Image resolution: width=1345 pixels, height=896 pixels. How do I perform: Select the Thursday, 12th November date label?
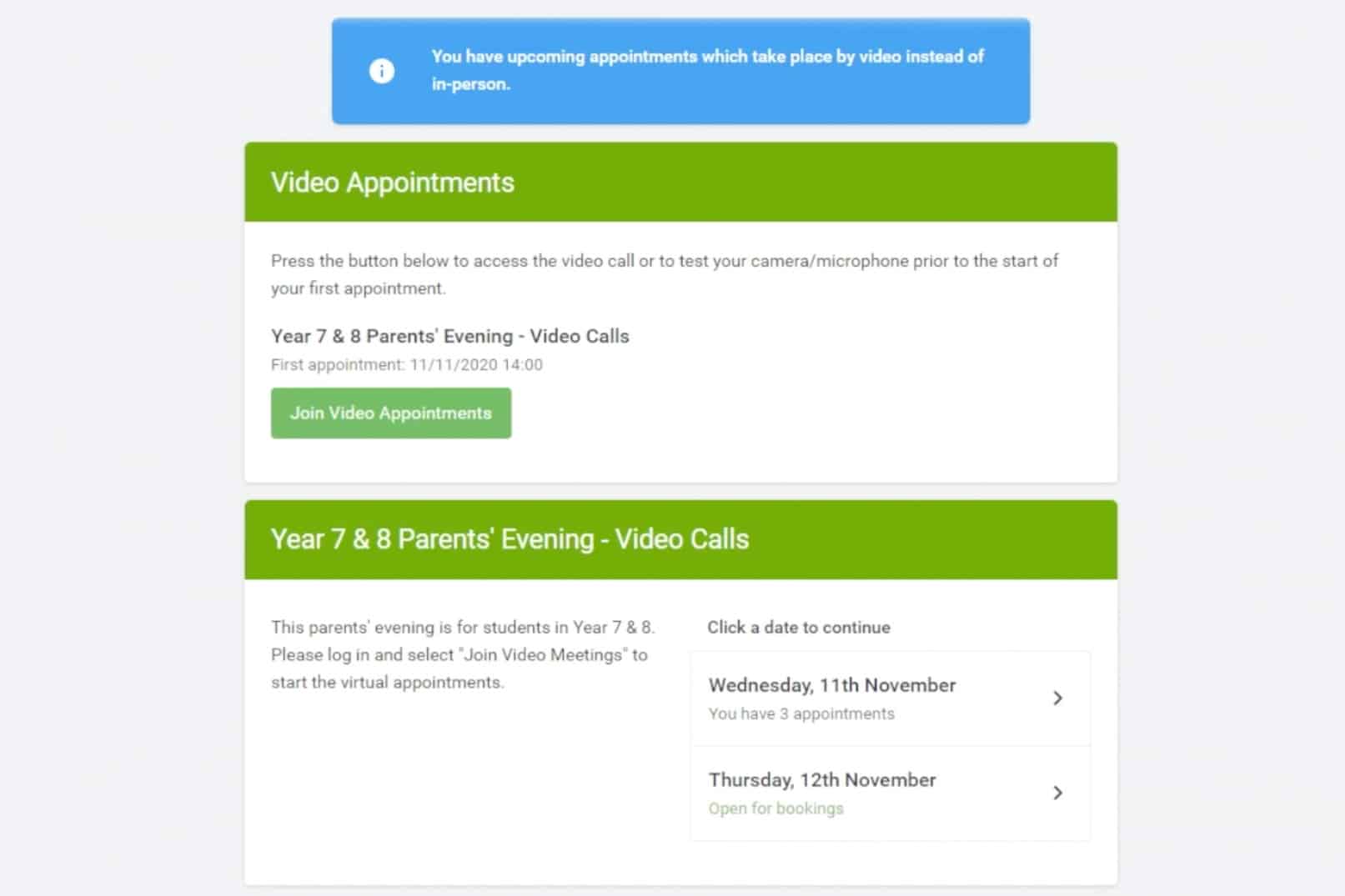click(821, 780)
